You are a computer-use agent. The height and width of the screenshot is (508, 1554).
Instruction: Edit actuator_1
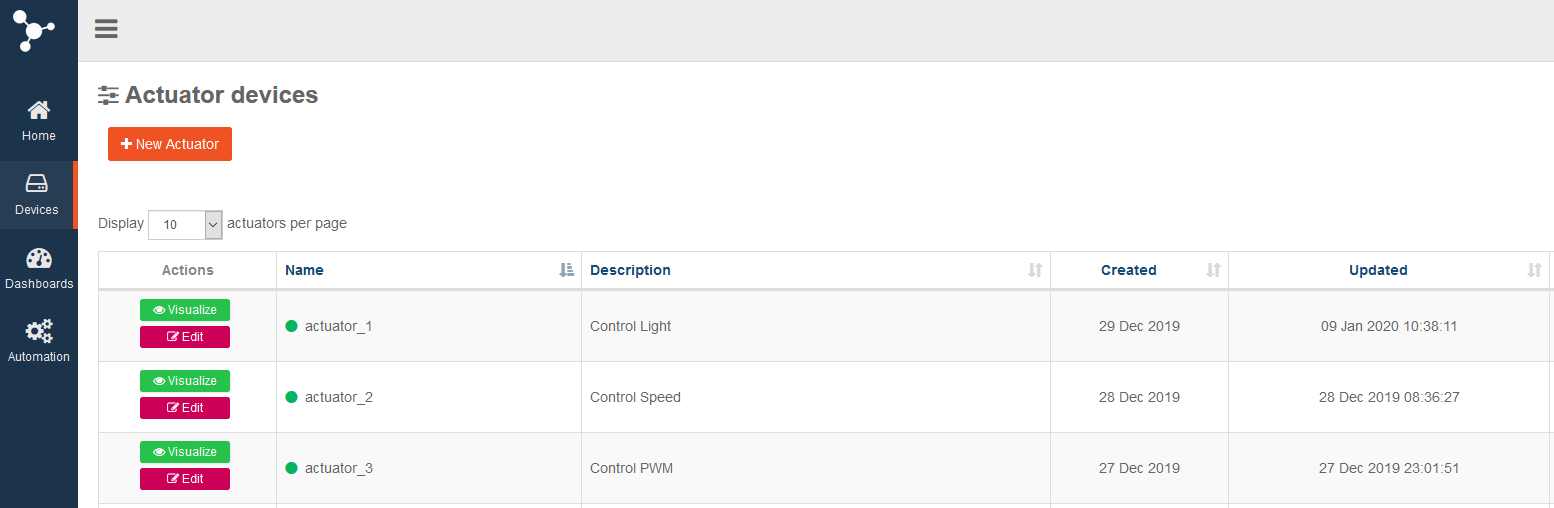coord(185,337)
